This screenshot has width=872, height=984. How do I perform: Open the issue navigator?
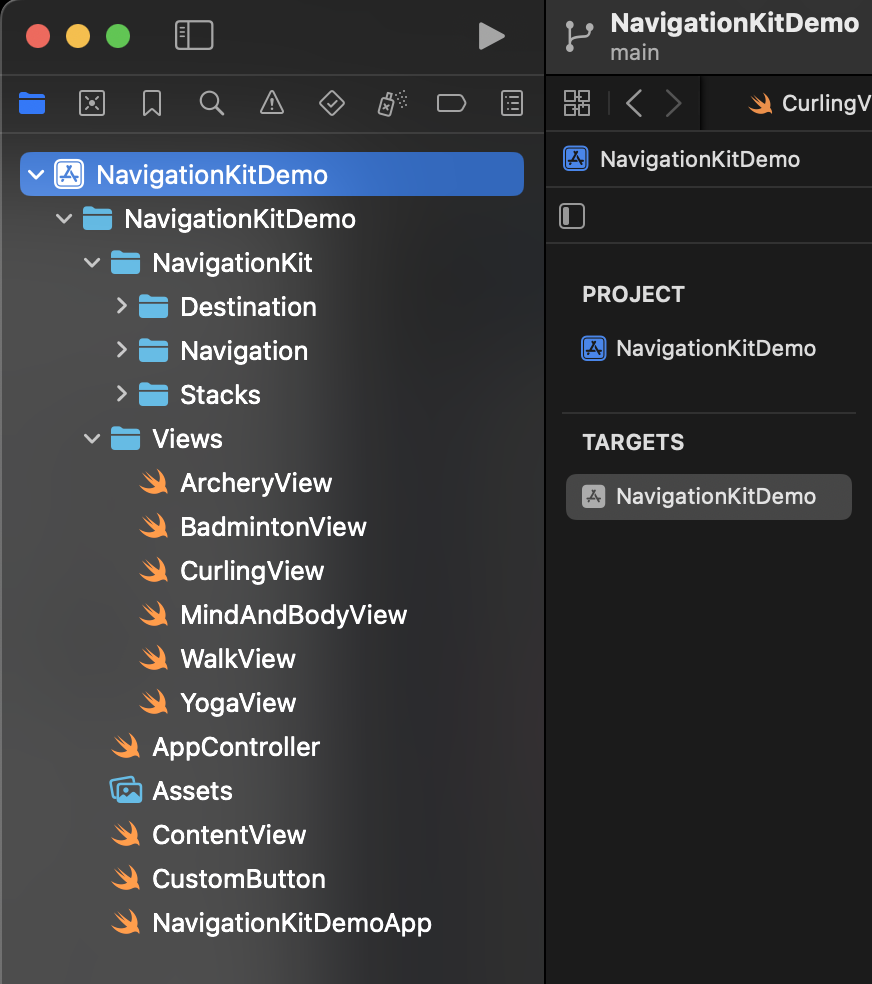271,103
